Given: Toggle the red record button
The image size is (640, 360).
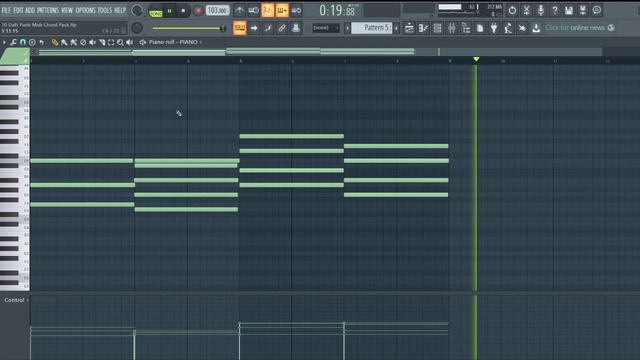Looking at the screenshot, I should click(x=198, y=11).
